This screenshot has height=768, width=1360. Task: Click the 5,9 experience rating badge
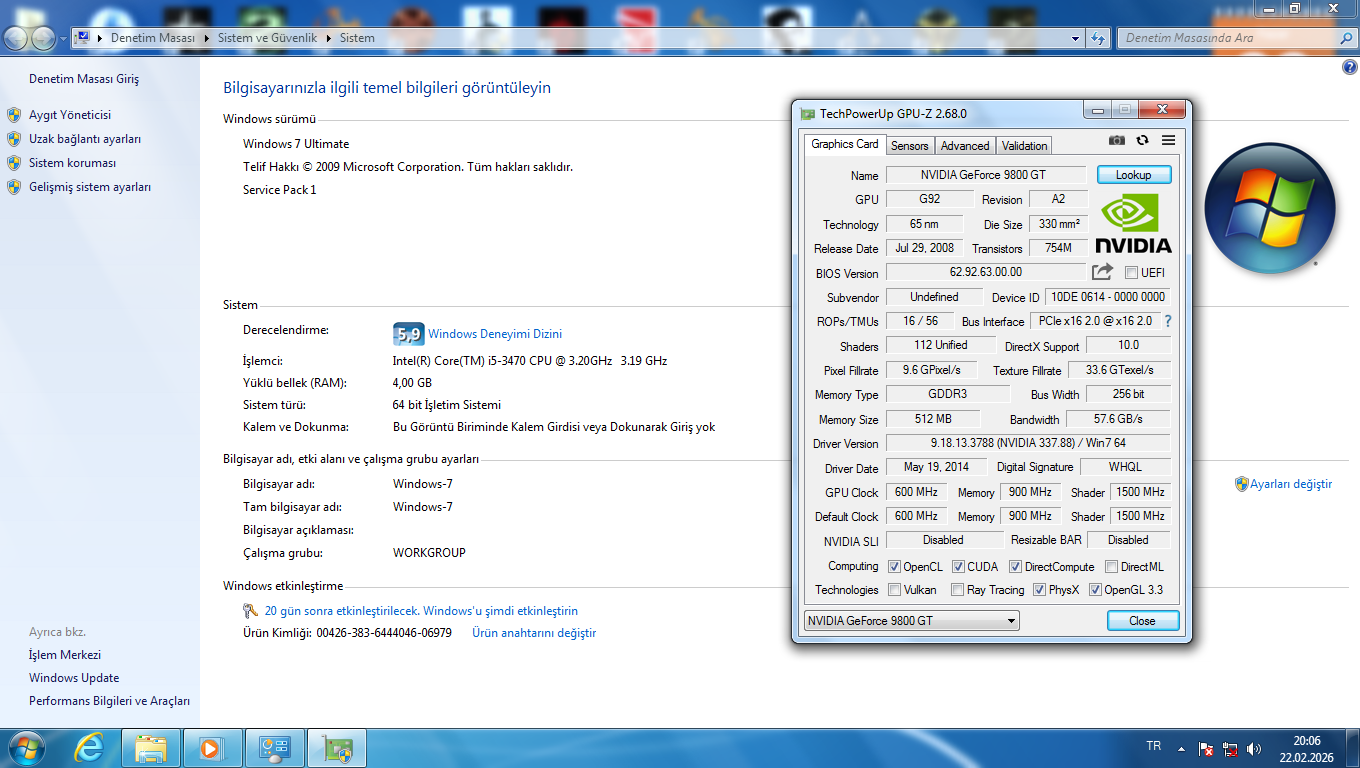pyautogui.click(x=408, y=334)
